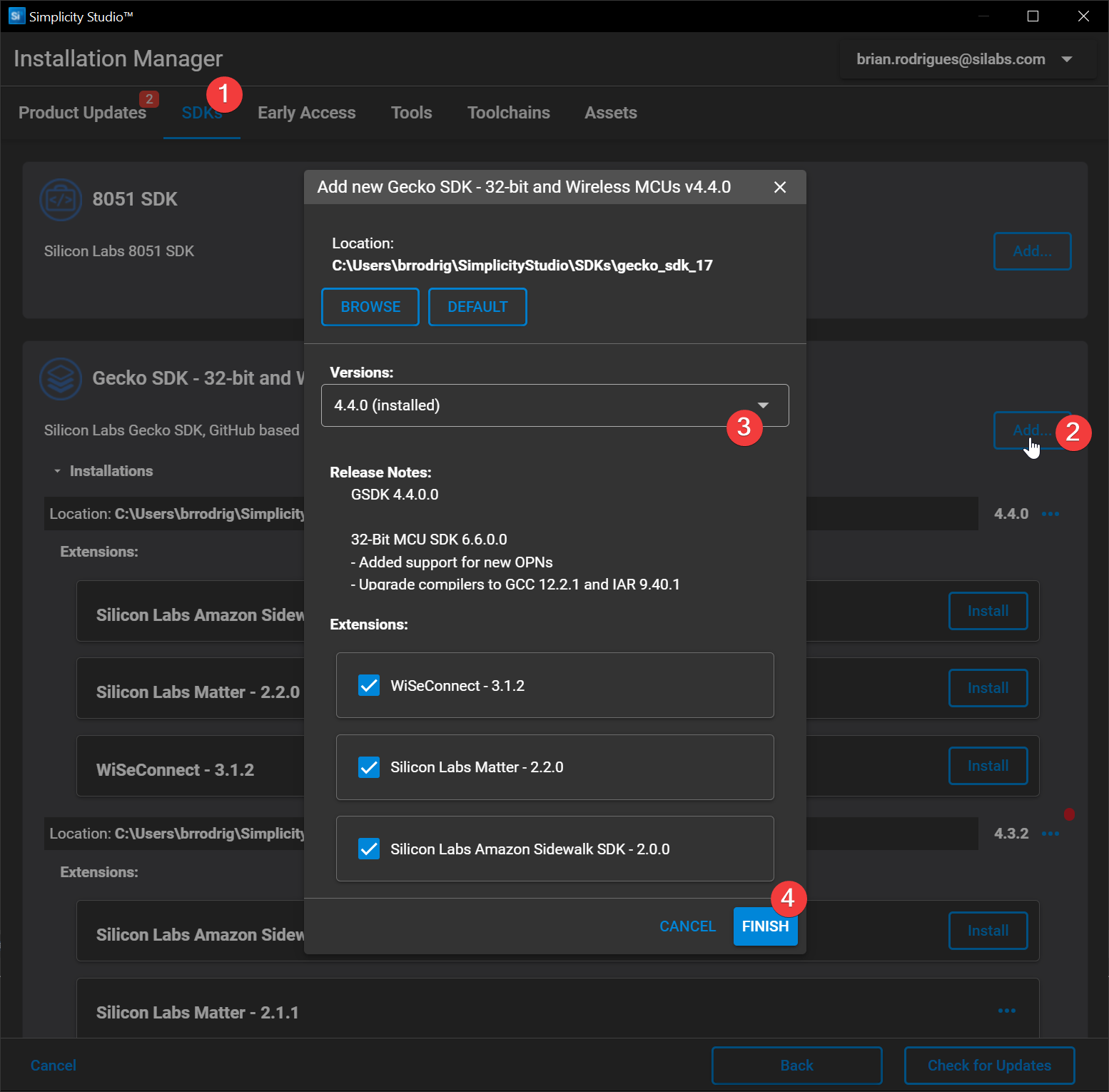Collapse the Installations section

click(x=57, y=472)
